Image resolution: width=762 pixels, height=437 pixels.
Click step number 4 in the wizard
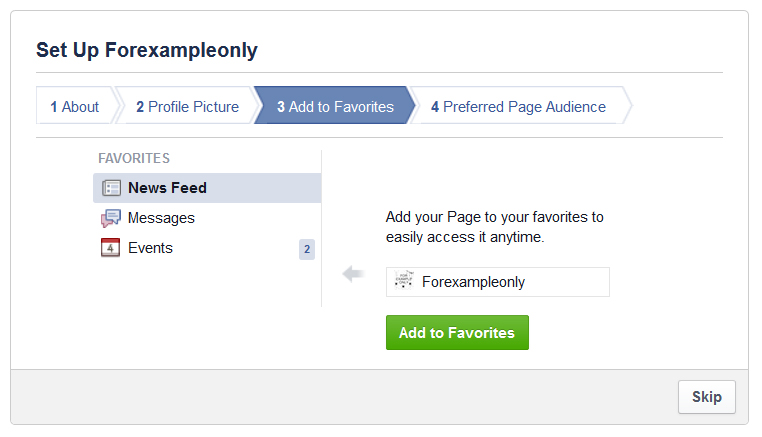[x=435, y=107]
